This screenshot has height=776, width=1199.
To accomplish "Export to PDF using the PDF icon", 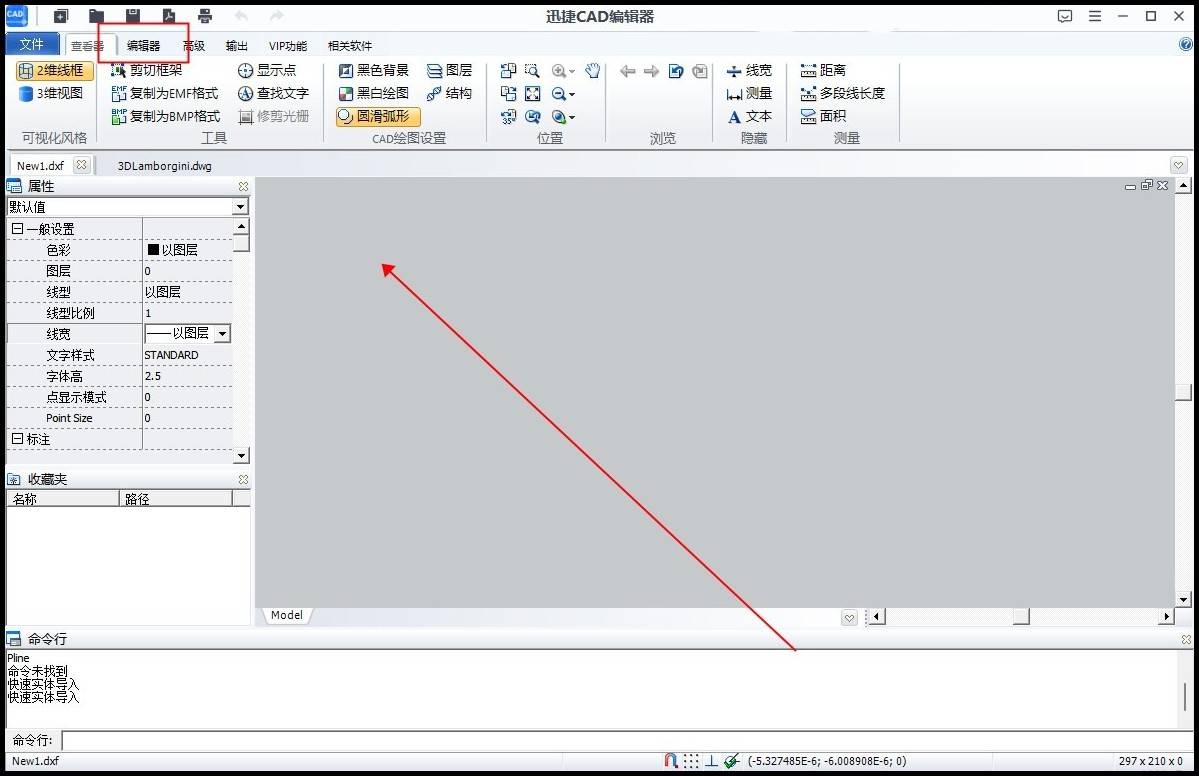I will 169,16.
